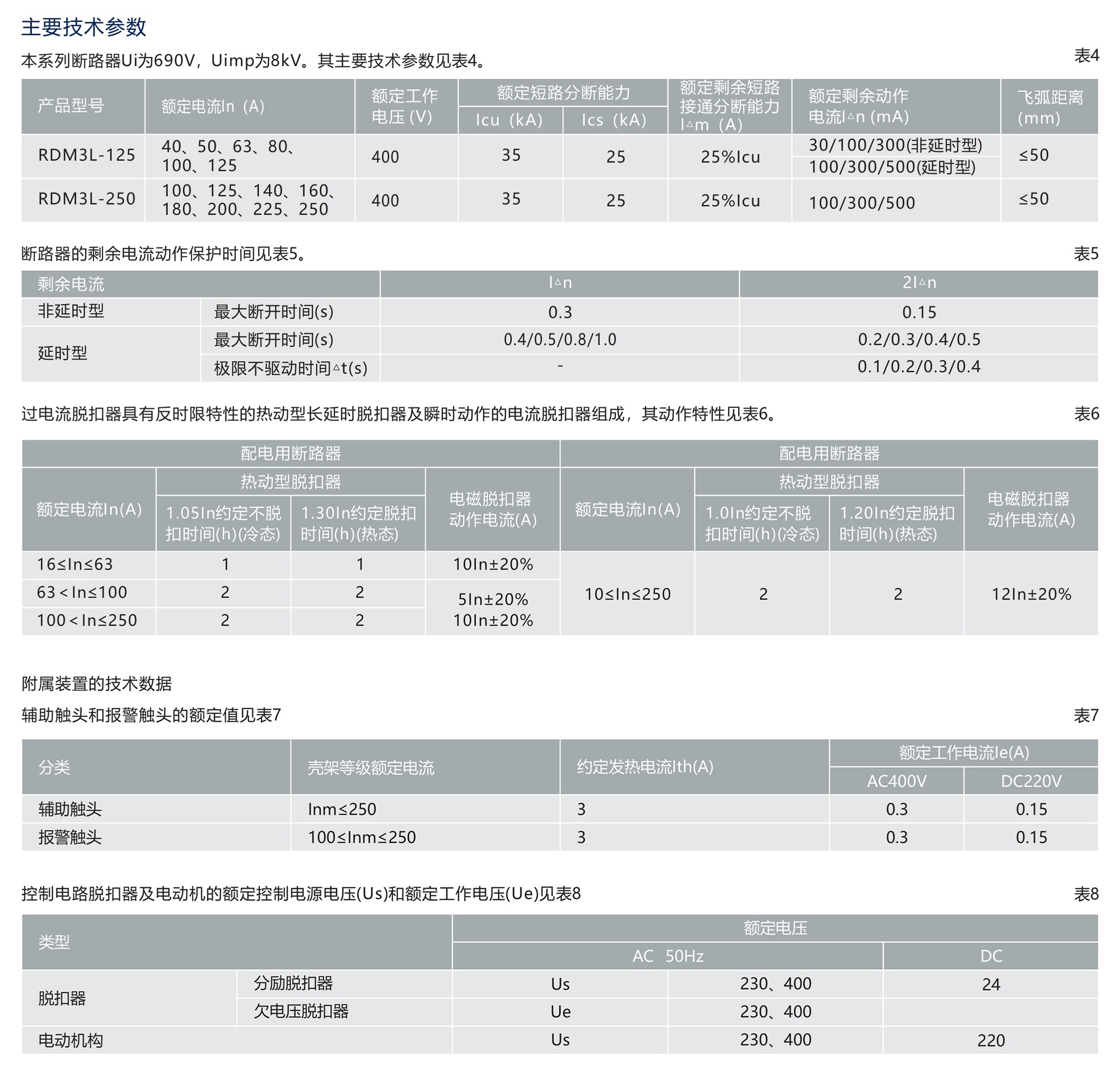Click the 极限不驱动时间△t(s) cell
Screen dimensions: 1120x1070
[x=291, y=368]
